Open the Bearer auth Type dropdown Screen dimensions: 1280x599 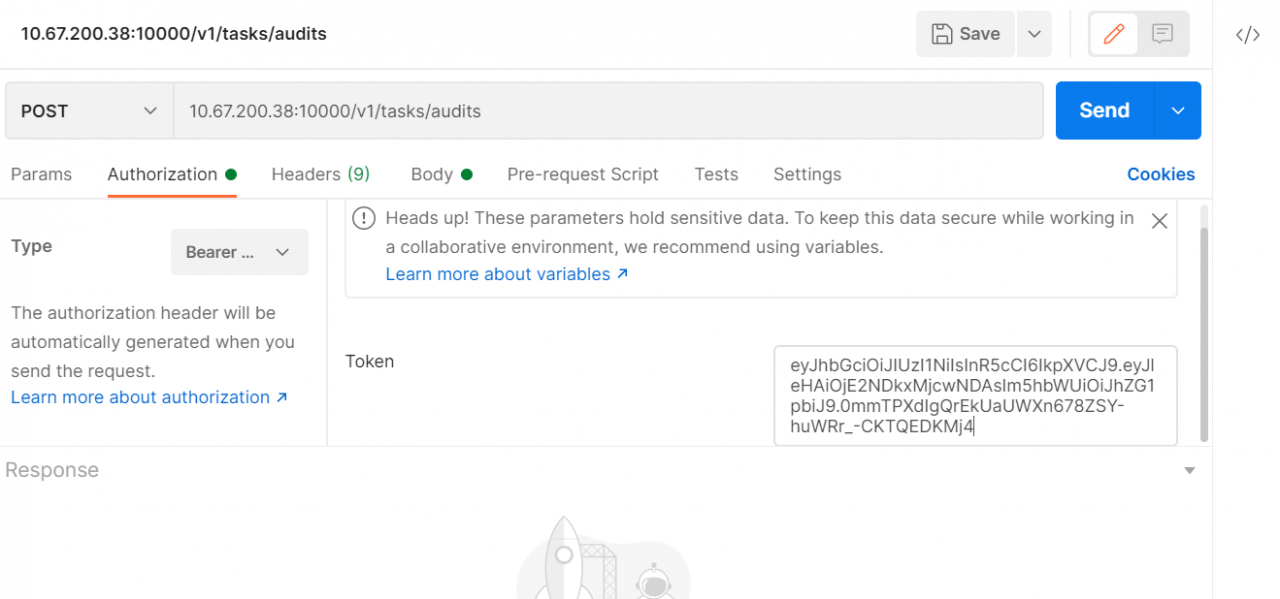tap(240, 252)
